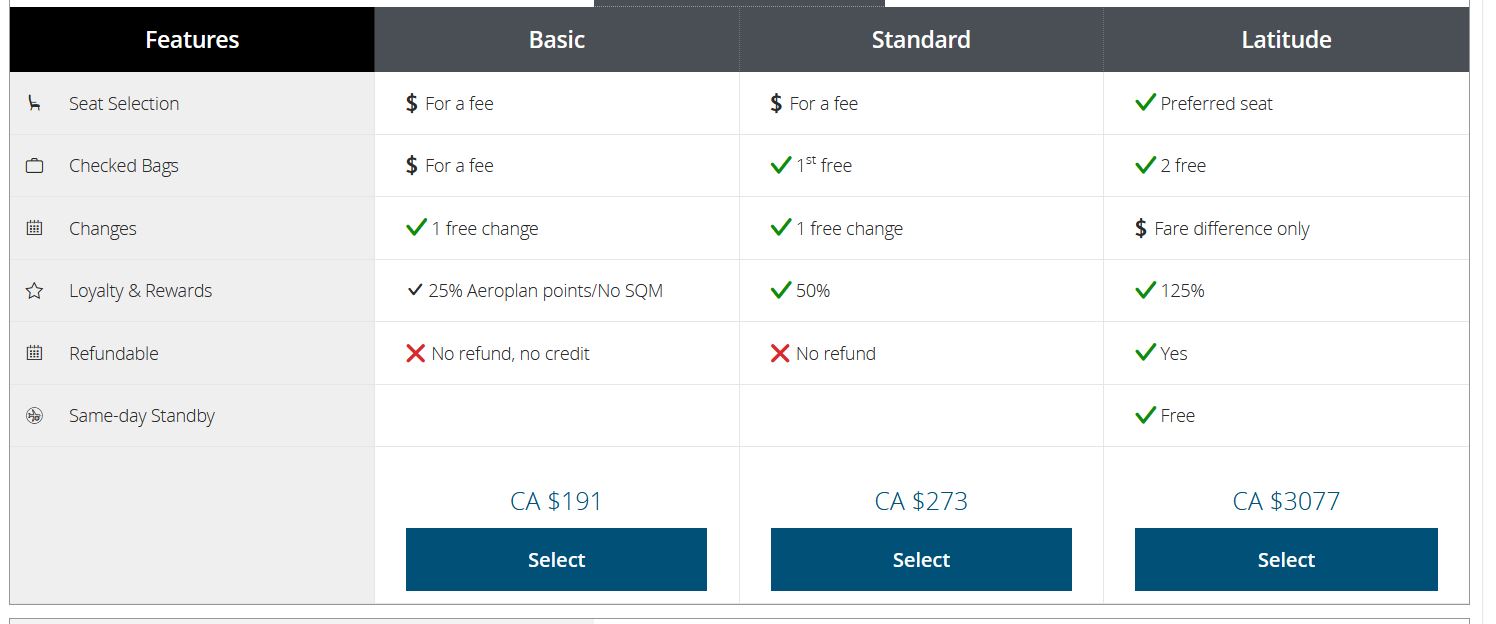Image resolution: width=1496 pixels, height=624 pixels.
Task: Click the CA $273 price text
Action: click(x=921, y=501)
